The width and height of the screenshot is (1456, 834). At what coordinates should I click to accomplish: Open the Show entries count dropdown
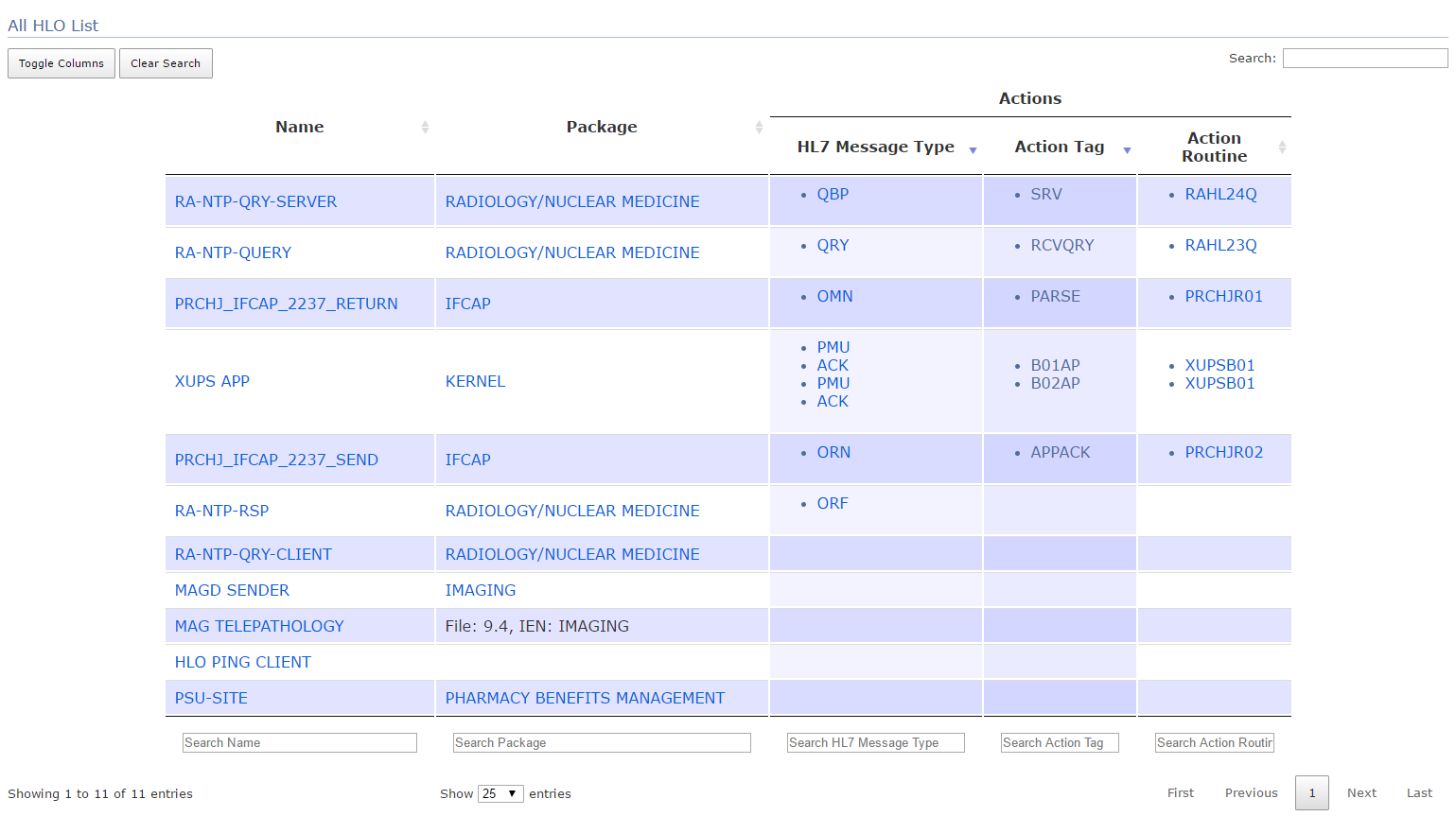(x=500, y=793)
